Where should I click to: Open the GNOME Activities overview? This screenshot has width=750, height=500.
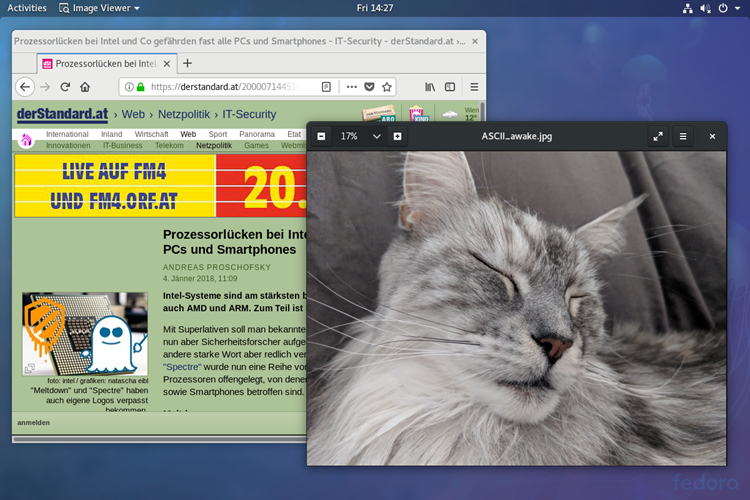(x=27, y=8)
